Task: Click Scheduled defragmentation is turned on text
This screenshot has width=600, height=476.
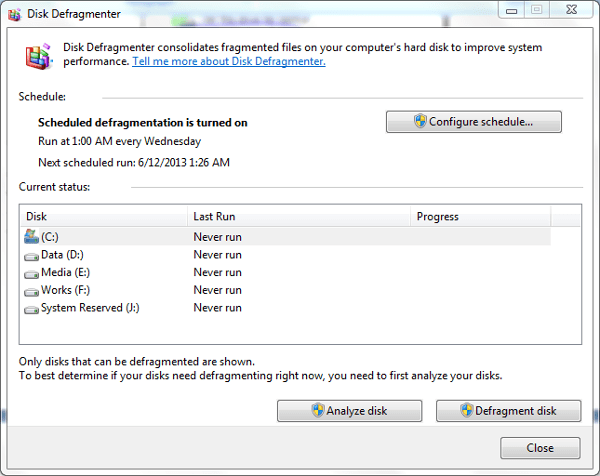Action: pyautogui.click(x=142, y=122)
